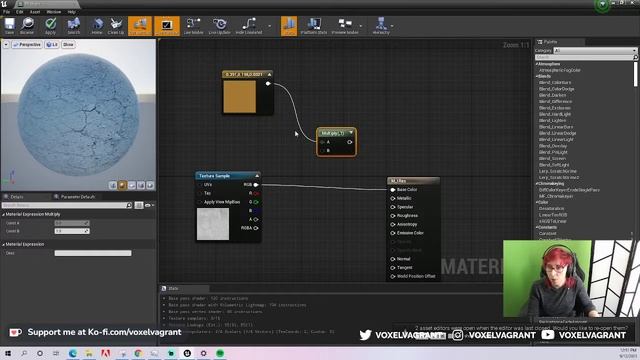Select Blend_Overlay in the palette
This screenshot has height=360, width=640.
coord(553,146)
